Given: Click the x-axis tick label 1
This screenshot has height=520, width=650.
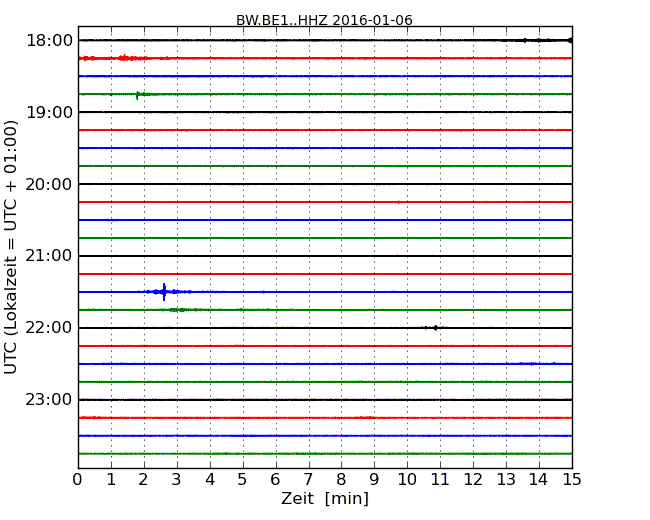Looking at the screenshot, I should [111, 480].
